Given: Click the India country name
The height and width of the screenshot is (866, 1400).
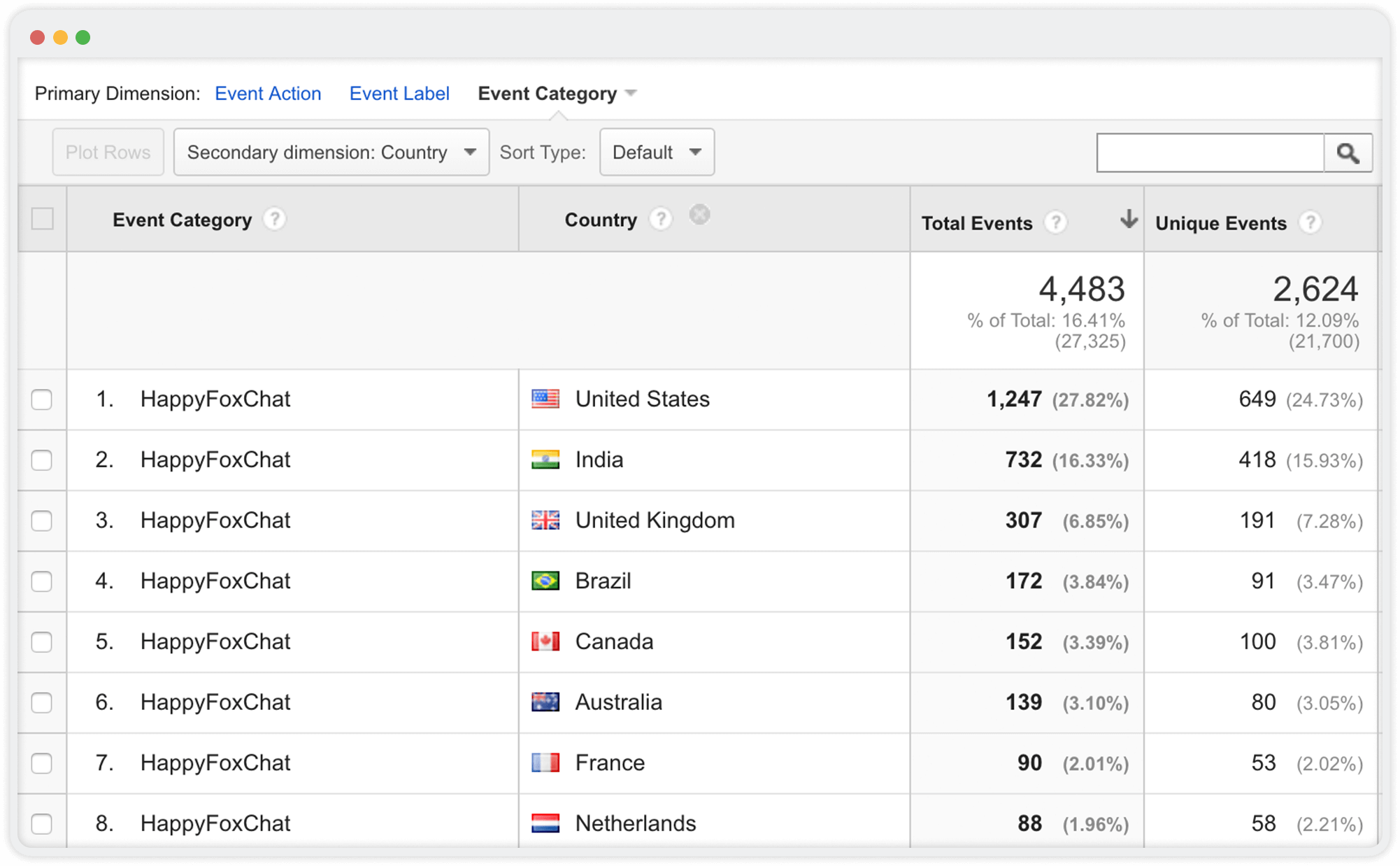Looking at the screenshot, I should 599,460.
